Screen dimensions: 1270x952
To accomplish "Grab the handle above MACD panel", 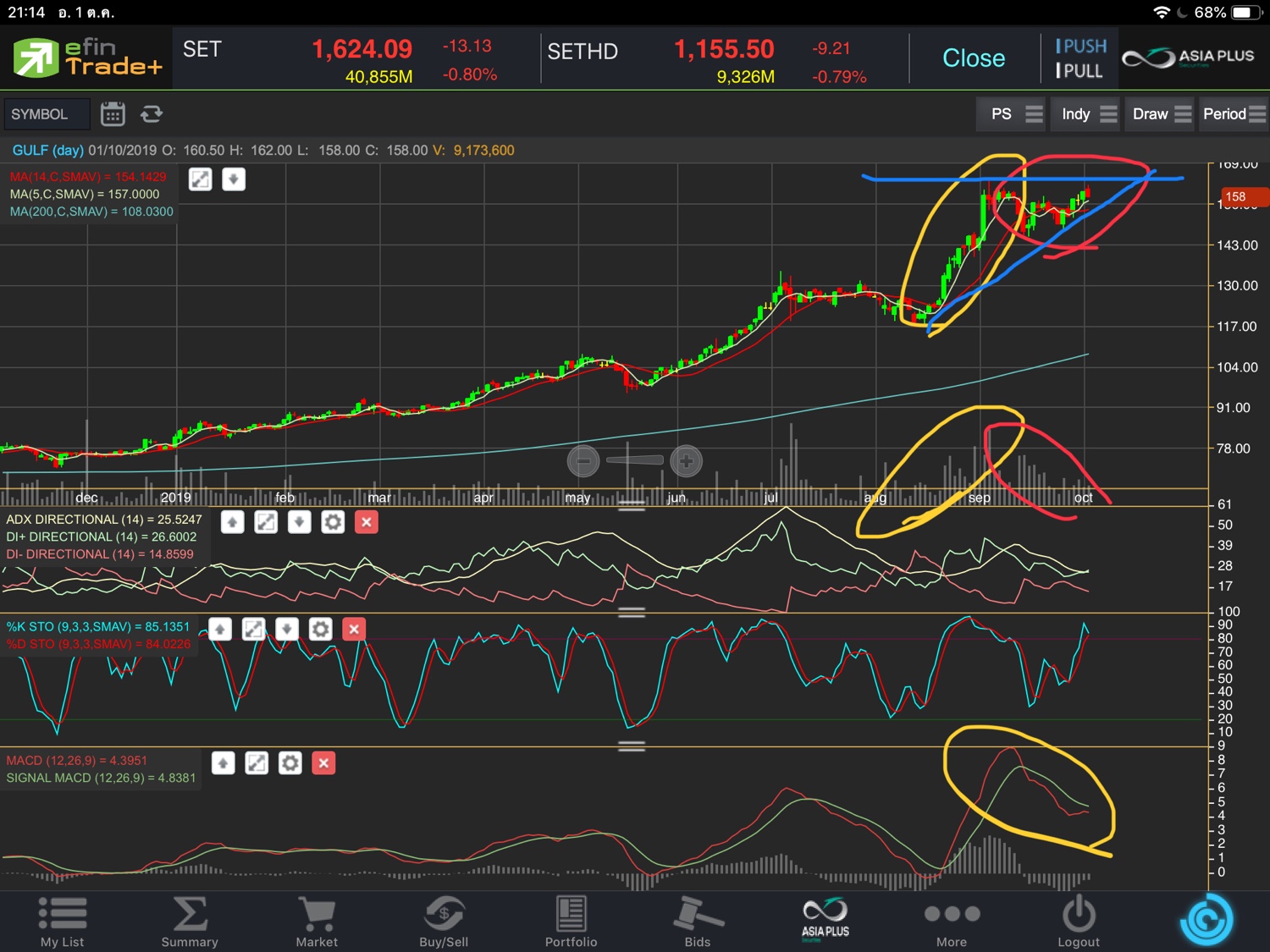I will [x=632, y=746].
